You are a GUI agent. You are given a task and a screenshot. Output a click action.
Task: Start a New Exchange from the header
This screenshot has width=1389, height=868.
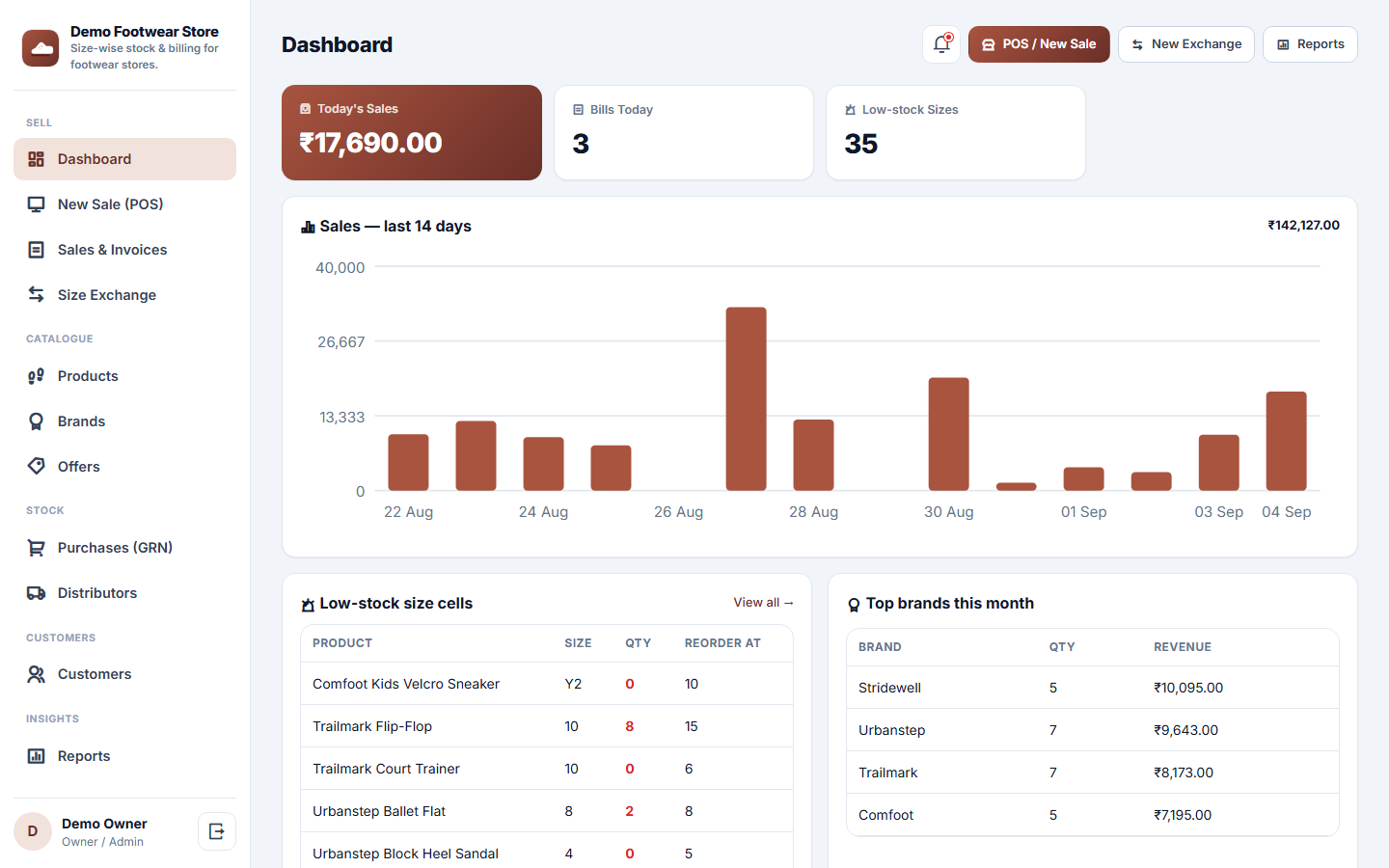pyautogui.click(x=1186, y=44)
